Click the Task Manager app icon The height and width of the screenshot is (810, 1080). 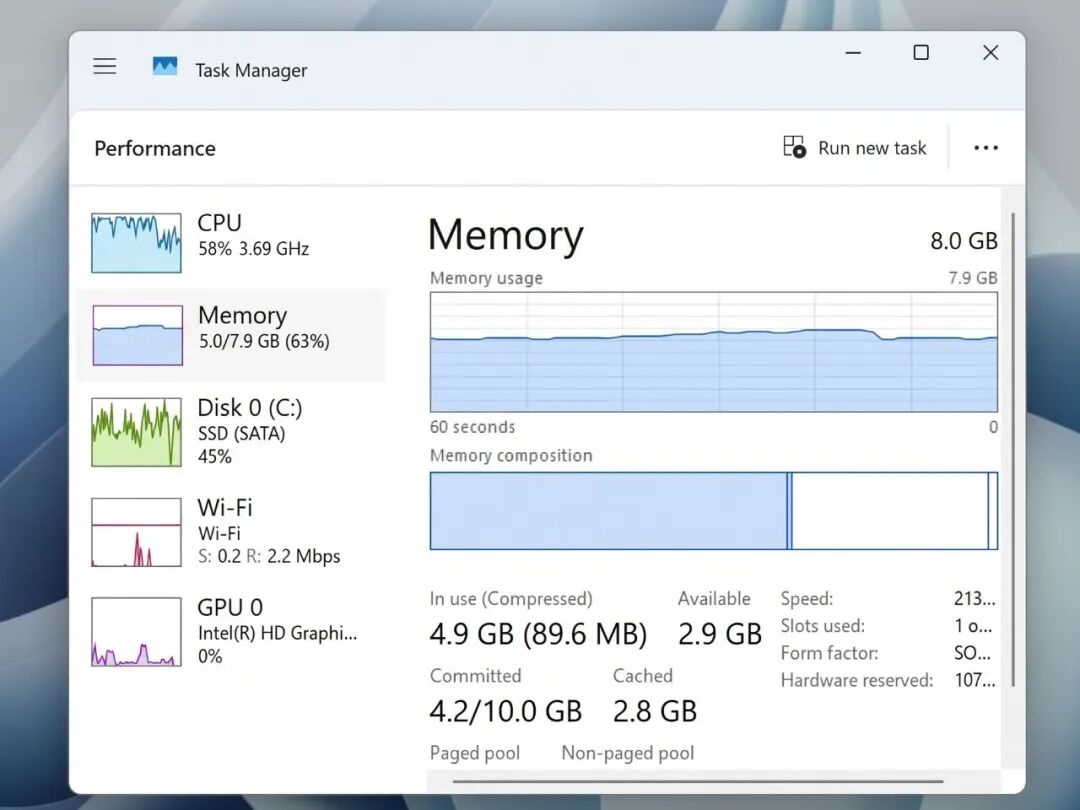pos(165,66)
